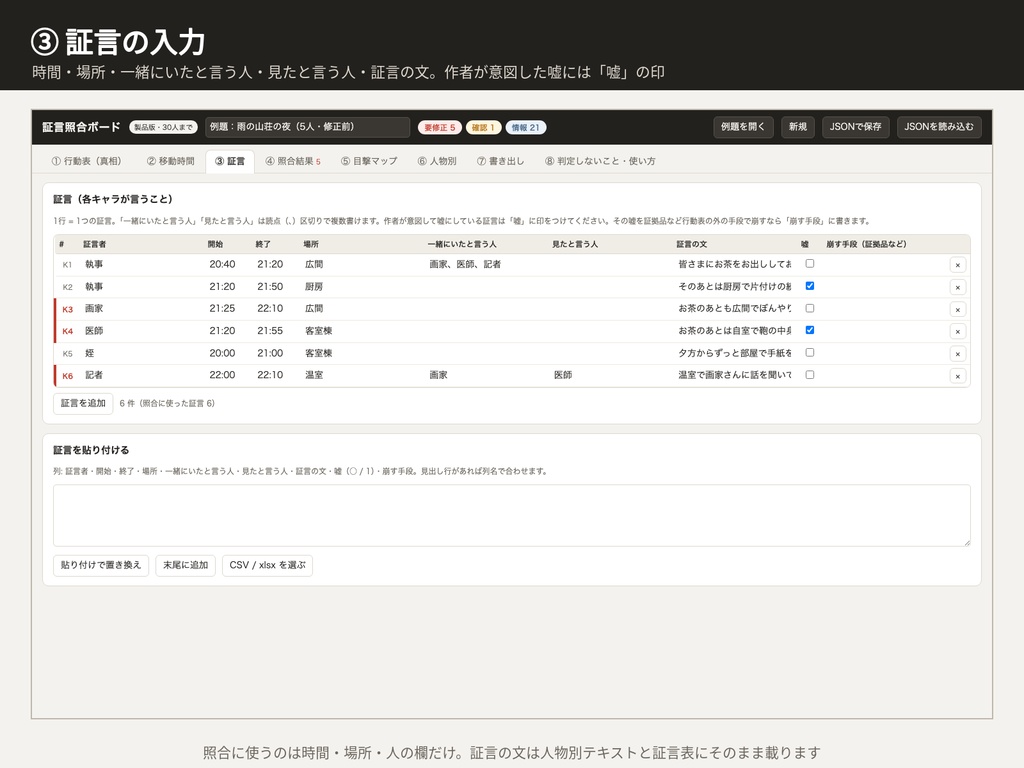Tick the 嘘 checkbox for row K3
Viewport: 1024px width, 768px height.
pos(810,308)
